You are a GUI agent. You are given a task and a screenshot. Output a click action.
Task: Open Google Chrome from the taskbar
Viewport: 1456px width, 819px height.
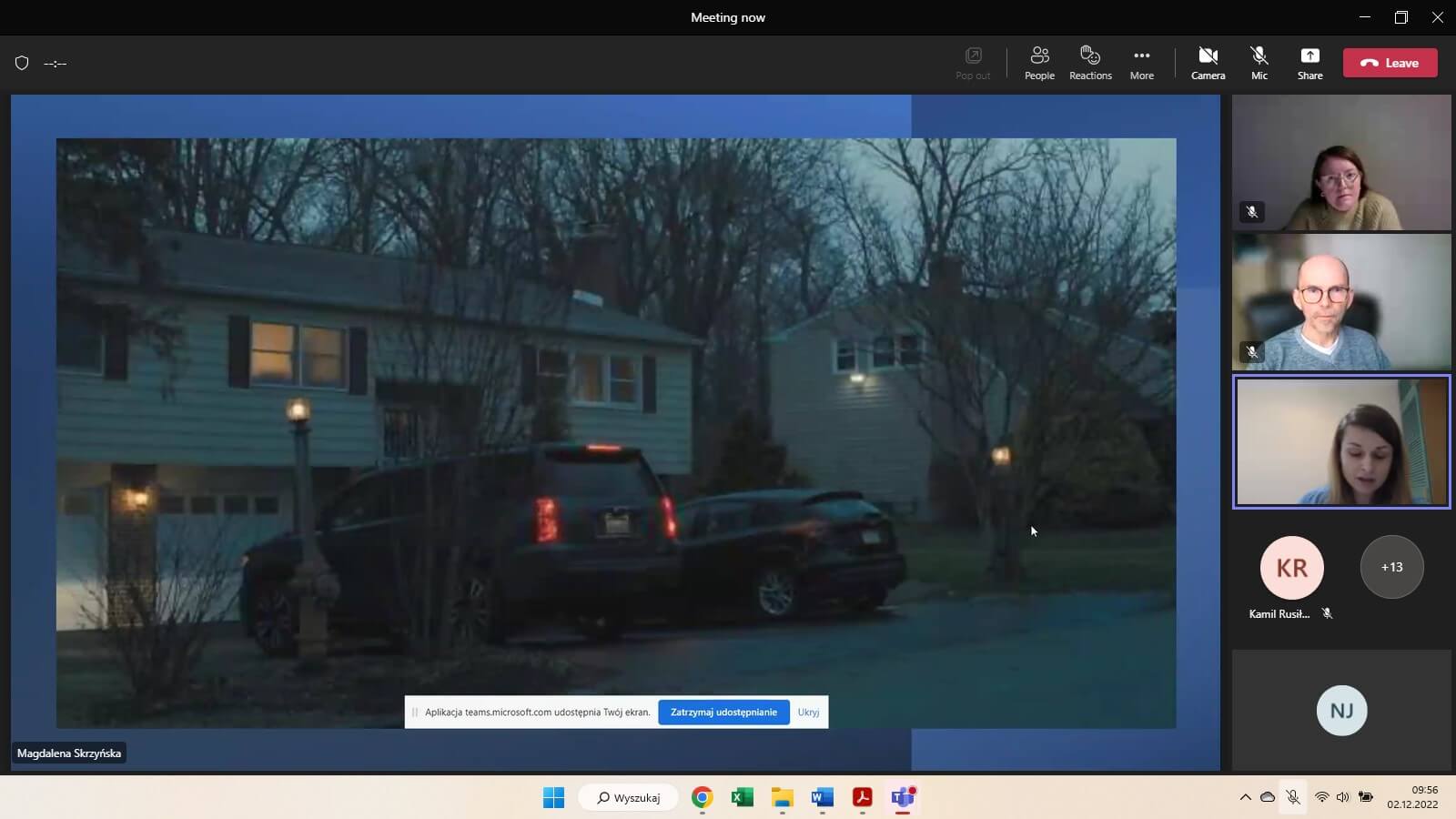click(702, 798)
